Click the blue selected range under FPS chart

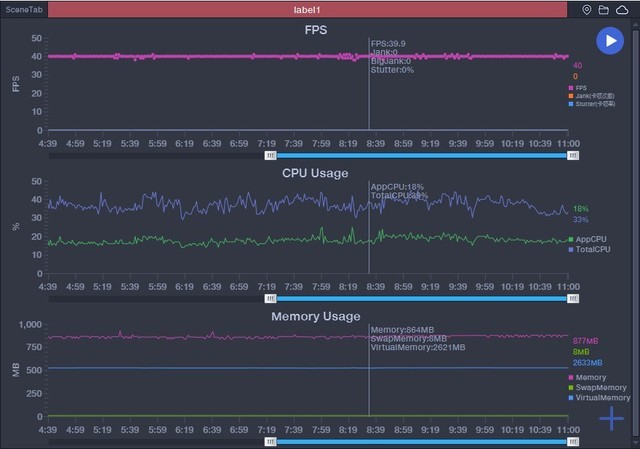point(422,156)
